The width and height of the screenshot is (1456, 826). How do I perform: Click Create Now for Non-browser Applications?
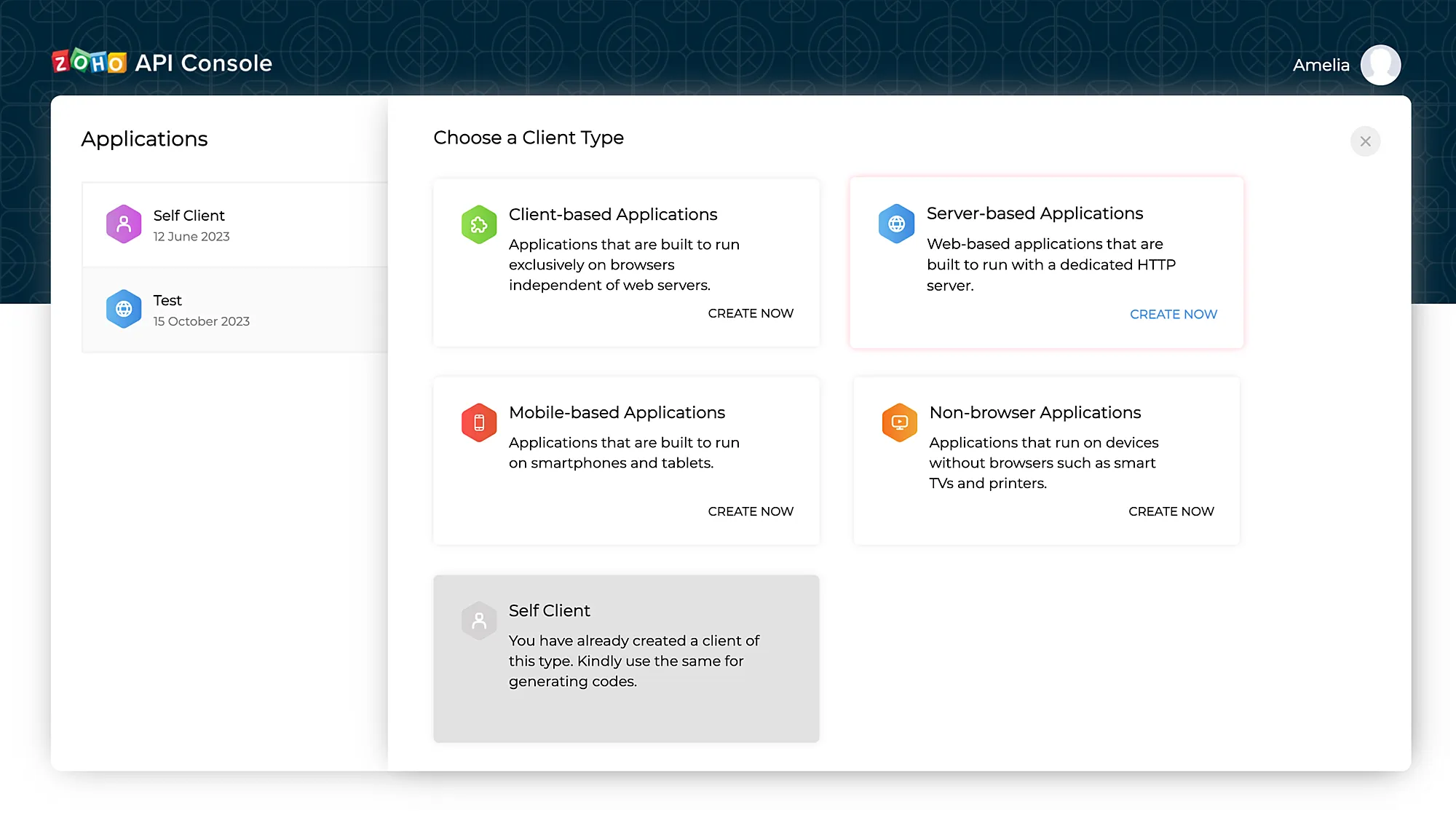(x=1171, y=511)
